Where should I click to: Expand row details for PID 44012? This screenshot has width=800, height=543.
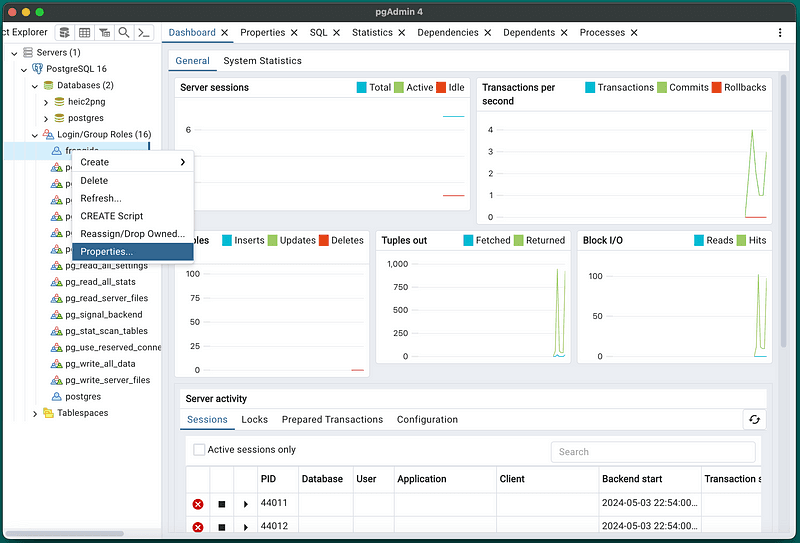245,527
